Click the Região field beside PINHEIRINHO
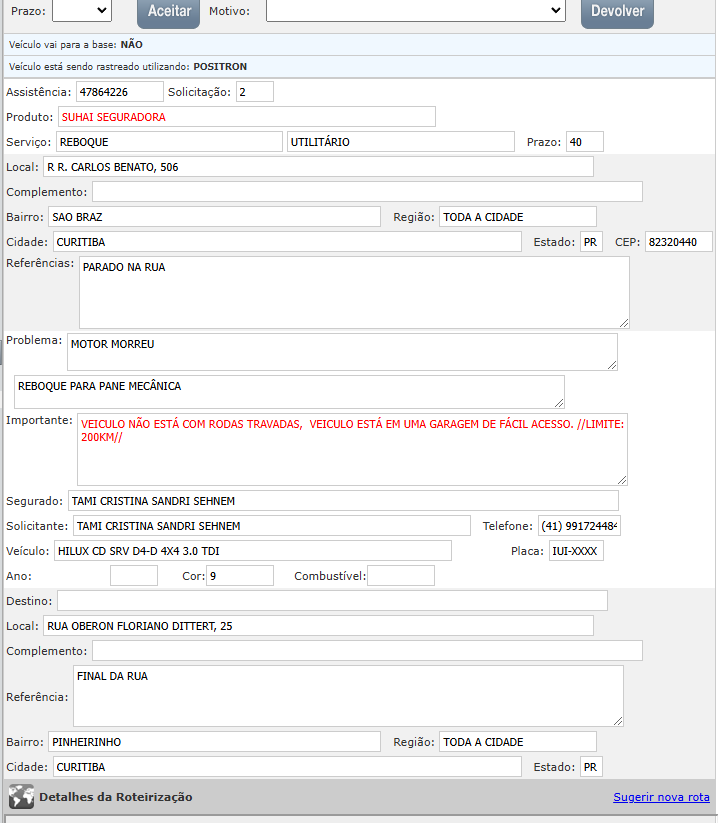718x823 pixels. click(518, 742)
